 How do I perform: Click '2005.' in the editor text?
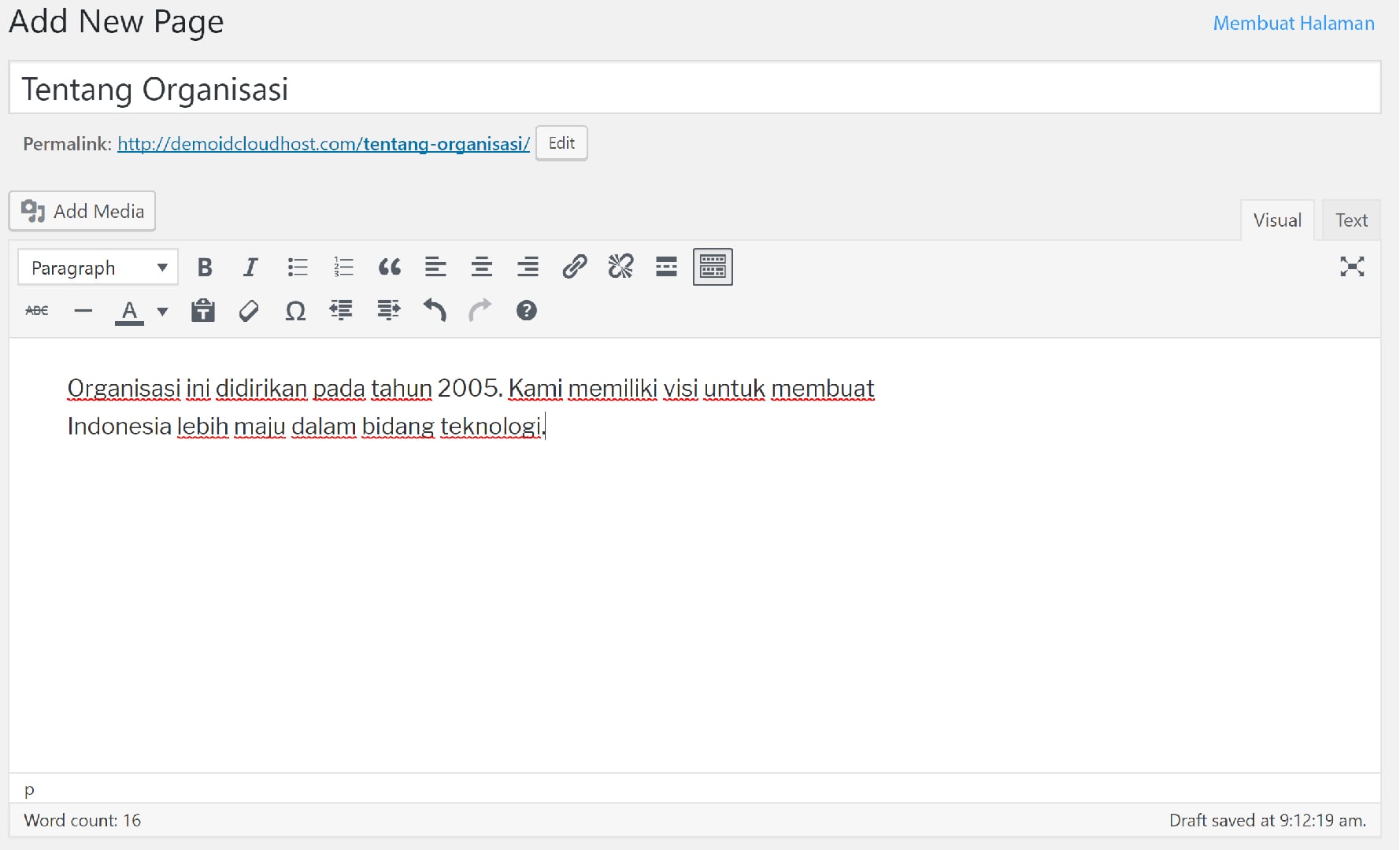469,388
